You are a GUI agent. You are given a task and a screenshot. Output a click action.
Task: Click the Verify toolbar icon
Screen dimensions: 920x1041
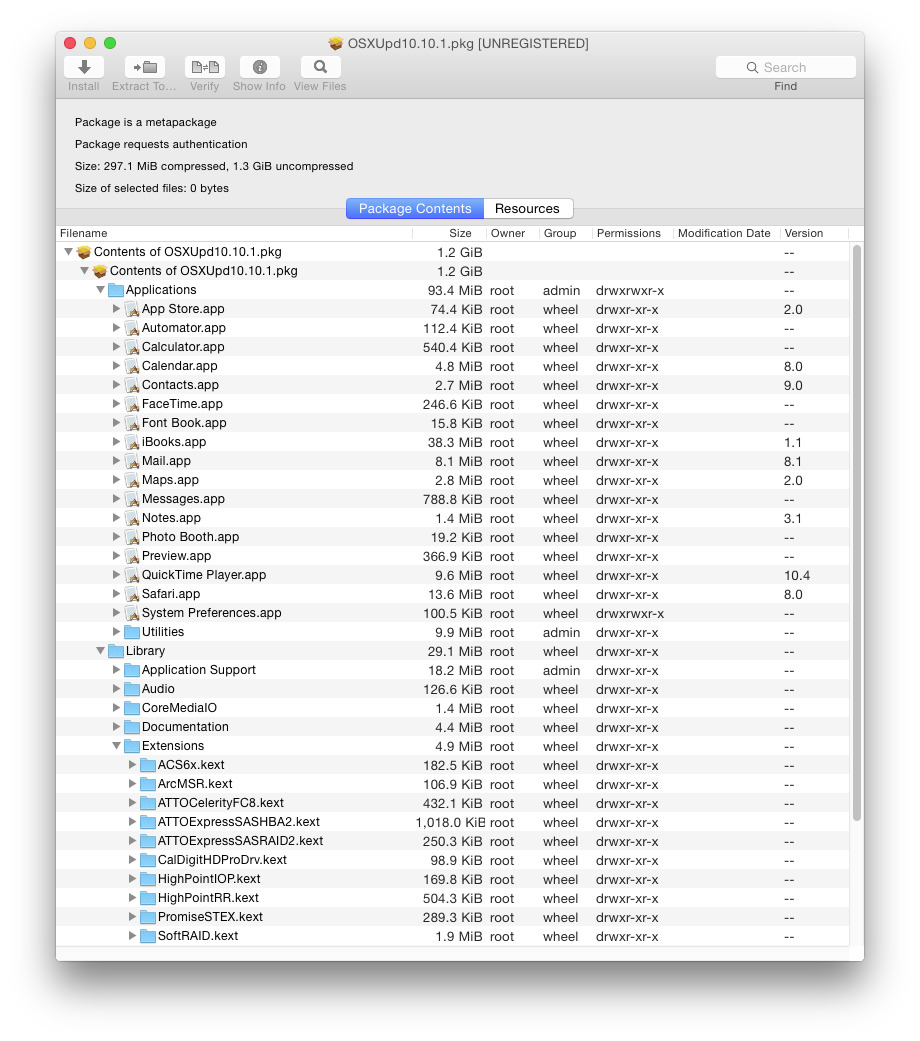pos(205,67)
